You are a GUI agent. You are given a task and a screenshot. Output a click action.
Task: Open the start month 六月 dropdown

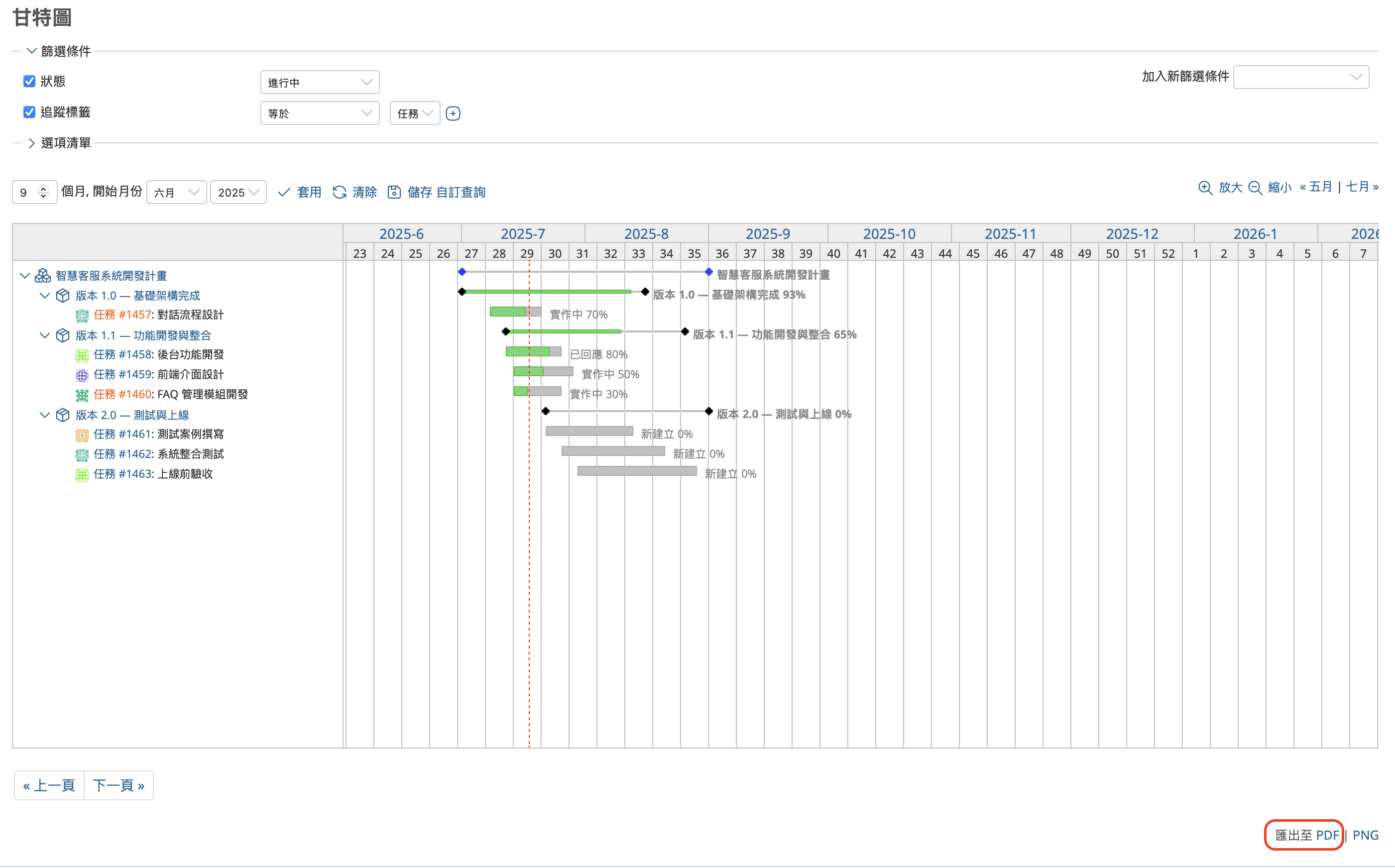(x=176, y=192)
